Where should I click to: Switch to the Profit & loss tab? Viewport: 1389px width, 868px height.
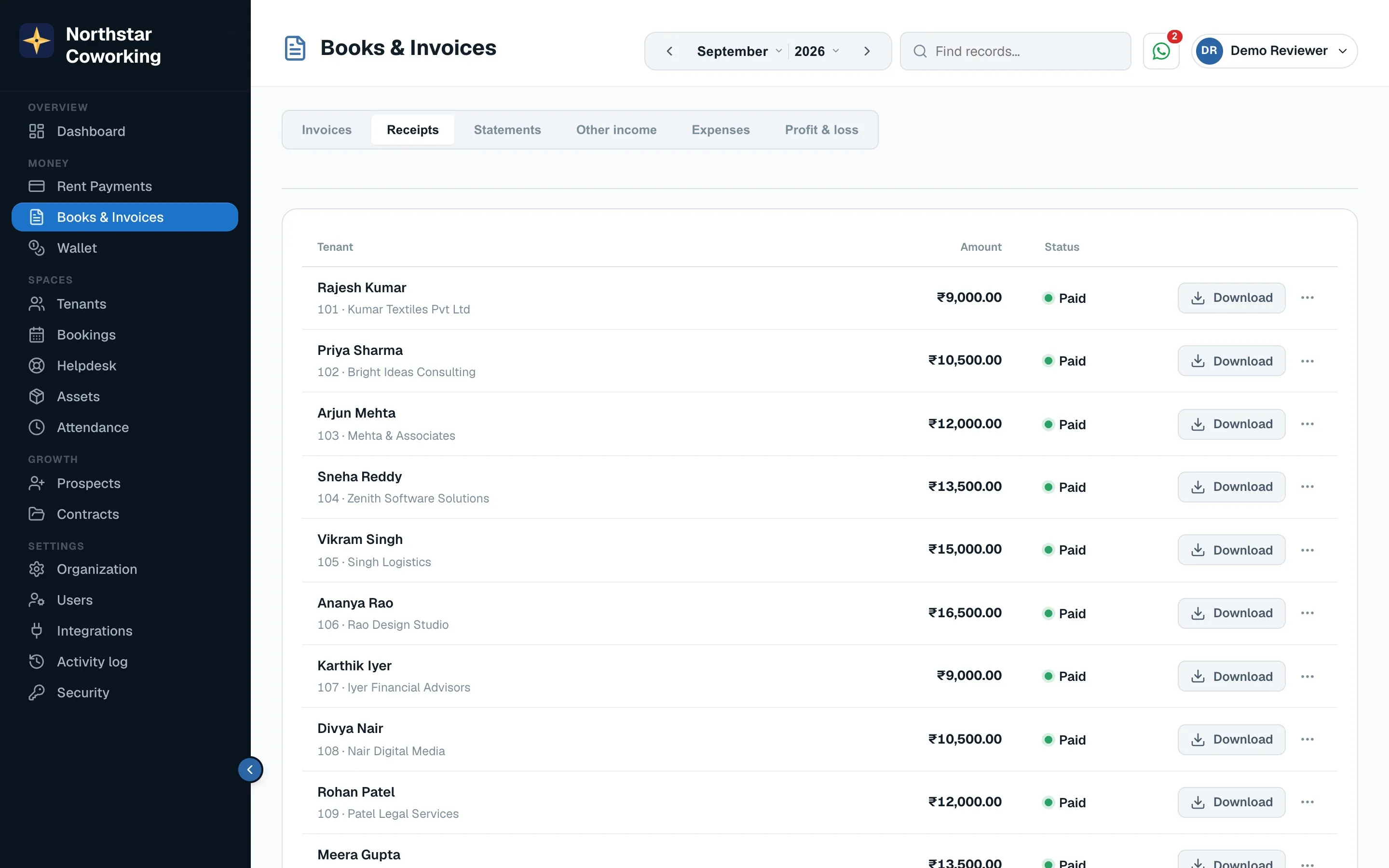[821, 130]
